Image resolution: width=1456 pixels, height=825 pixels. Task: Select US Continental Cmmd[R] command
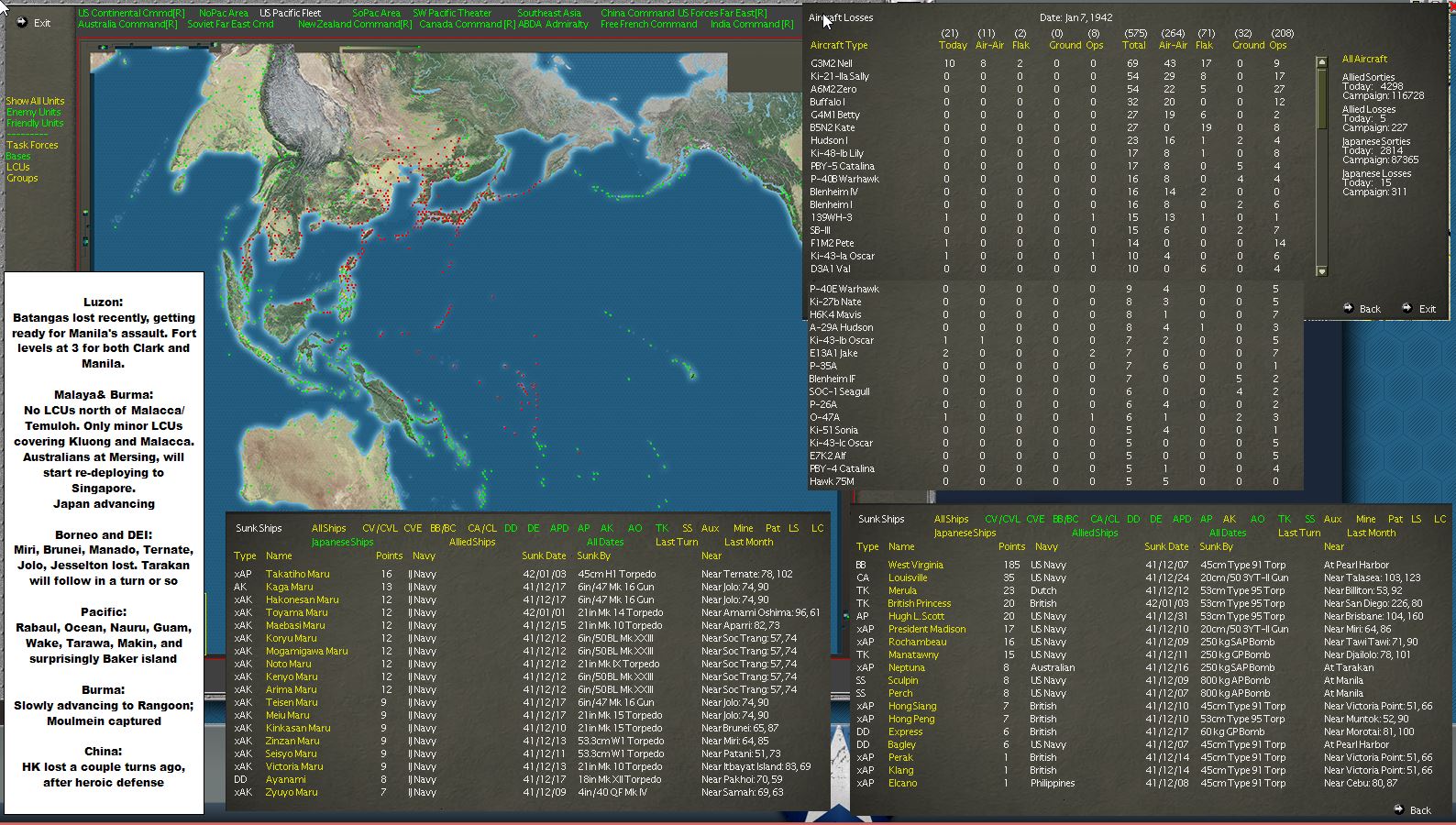[x=131, y=14]
